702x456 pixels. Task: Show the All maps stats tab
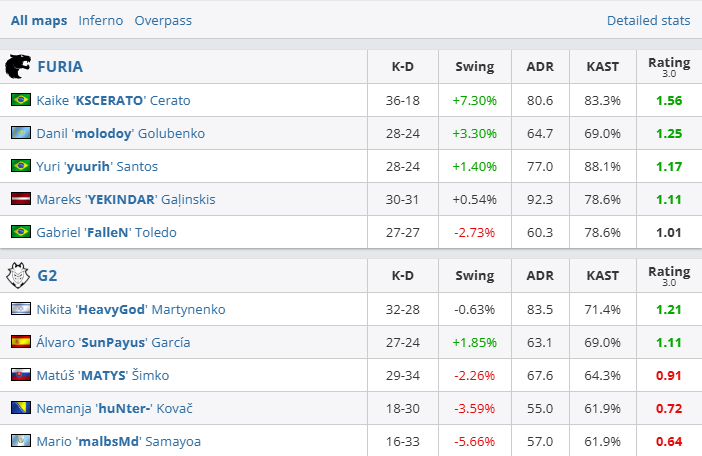pos(39,20)
